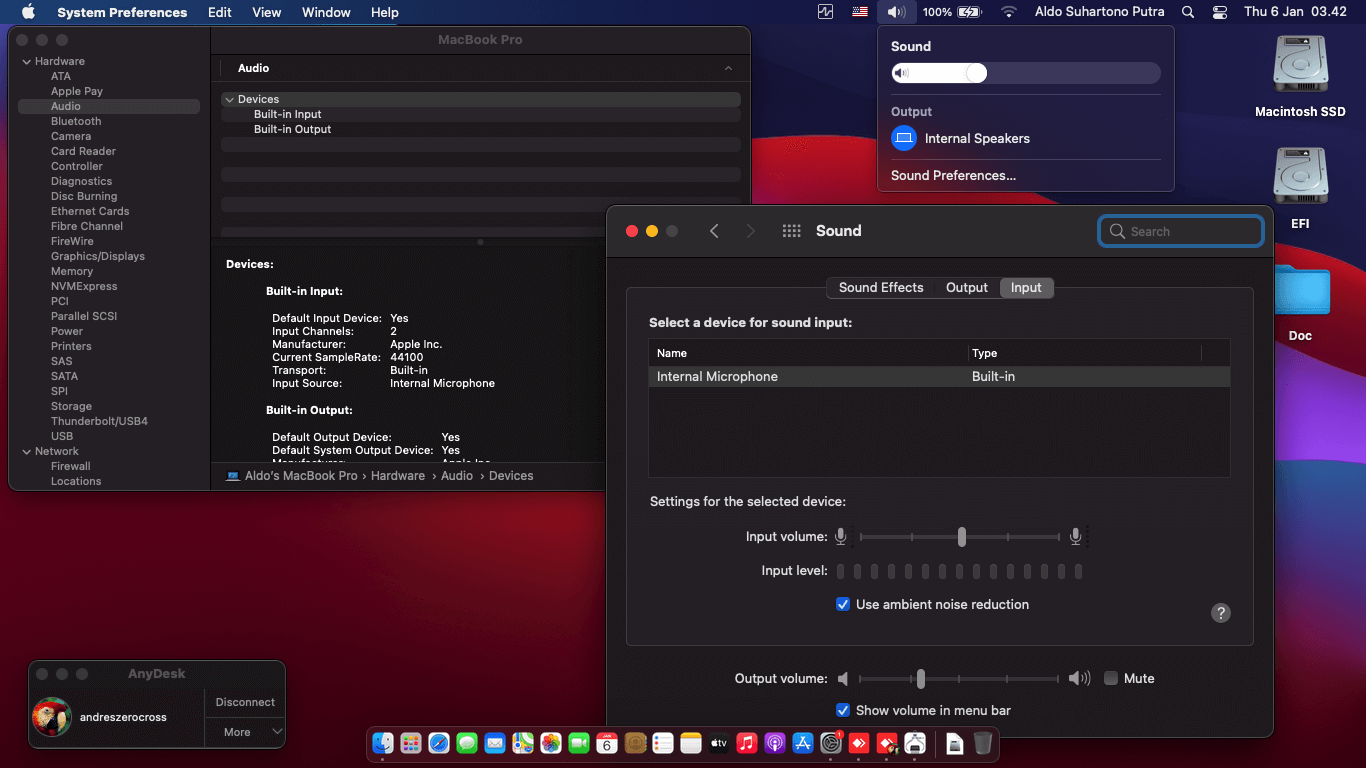Select Bluetooth in the Hardware sidebar
This screenshot has height=768, width=1366.
tap(76, 121)
